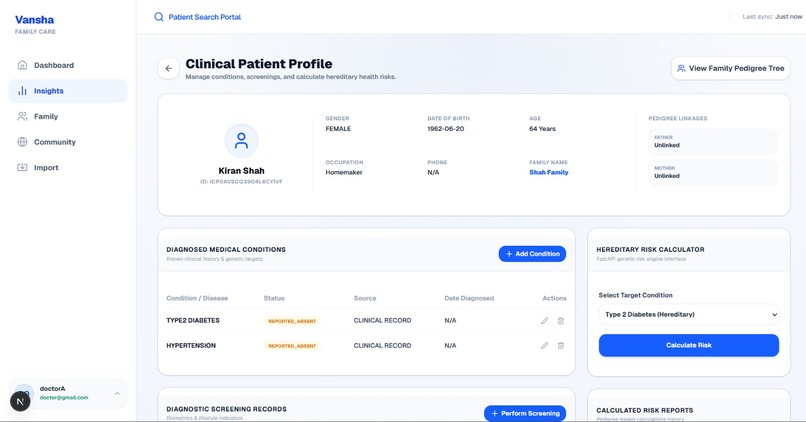This screenshot has height=422, width=806.
Task: Click the Hereditary Risk Calculator heading
Action: (650, 249)
